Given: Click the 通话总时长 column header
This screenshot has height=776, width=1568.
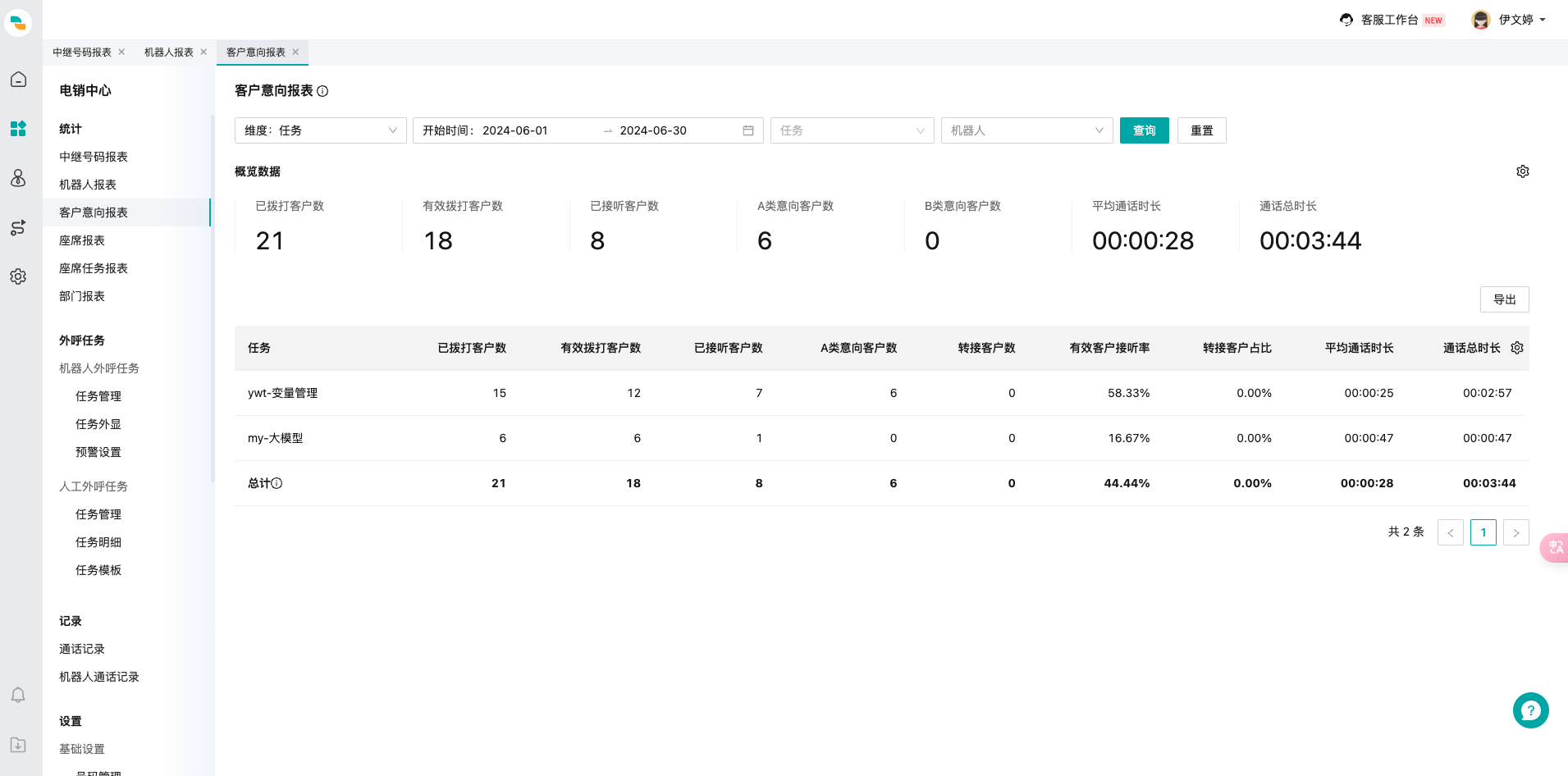Looking at the screenshot, I should pyautogui.click(x=1472, y=348).
